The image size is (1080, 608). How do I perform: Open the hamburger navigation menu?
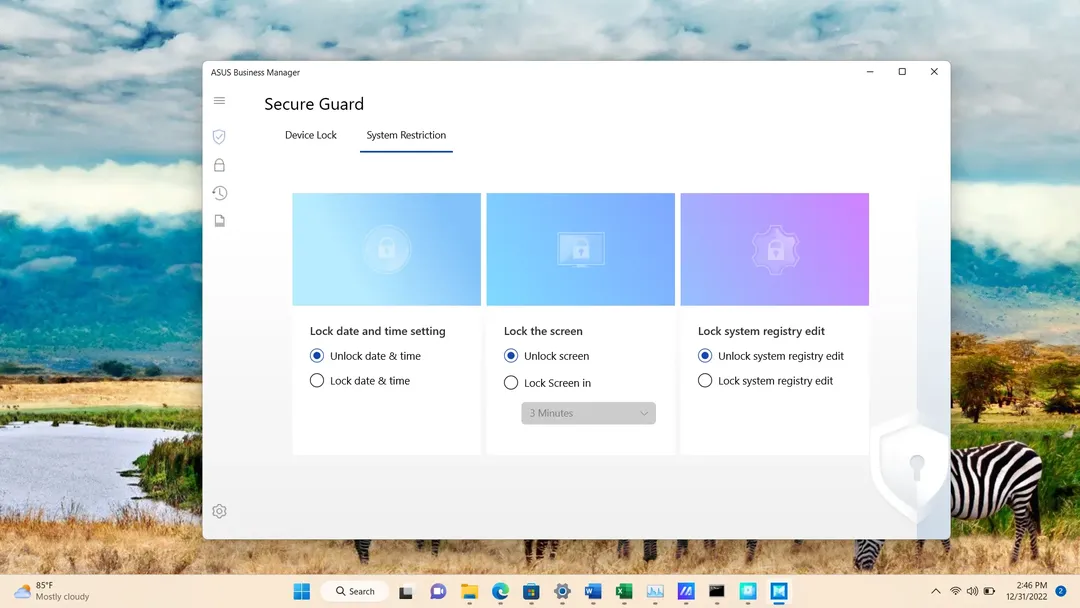coord(219,101)
